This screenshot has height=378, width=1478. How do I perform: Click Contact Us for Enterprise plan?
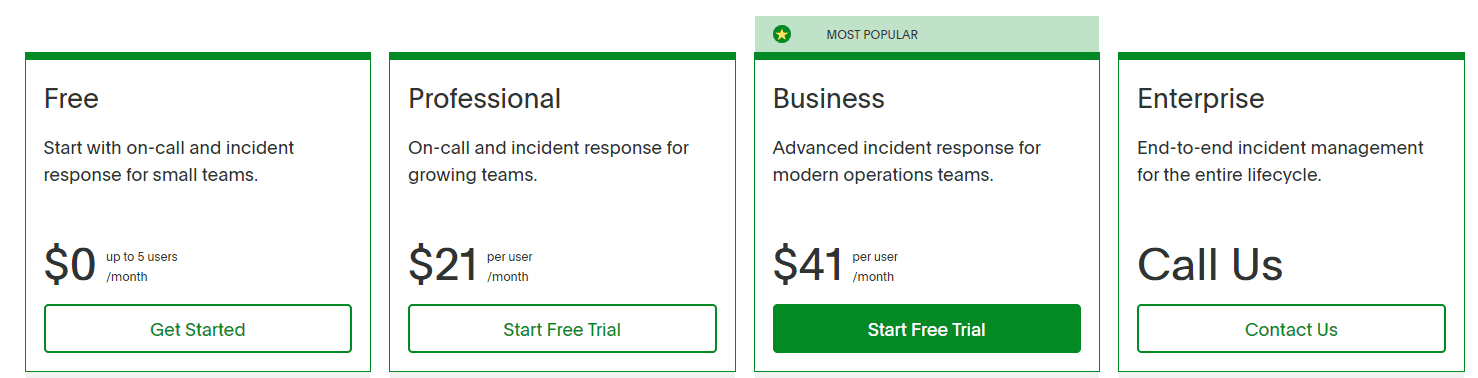(1291, 329)
